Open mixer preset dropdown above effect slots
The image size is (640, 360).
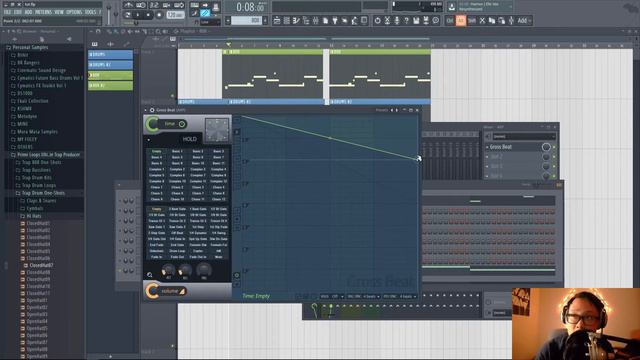[524, 137]
